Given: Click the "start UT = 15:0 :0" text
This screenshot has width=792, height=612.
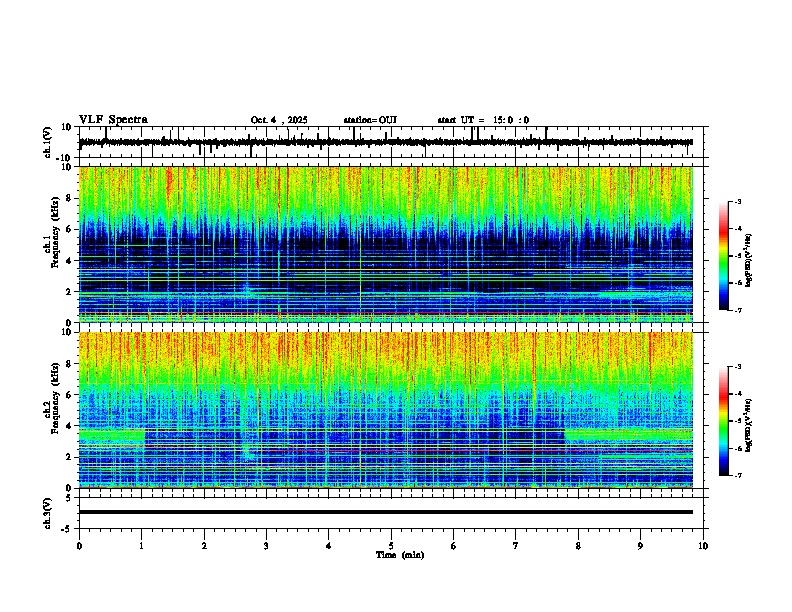Looking at the screenshot, I should click(483, 120).
